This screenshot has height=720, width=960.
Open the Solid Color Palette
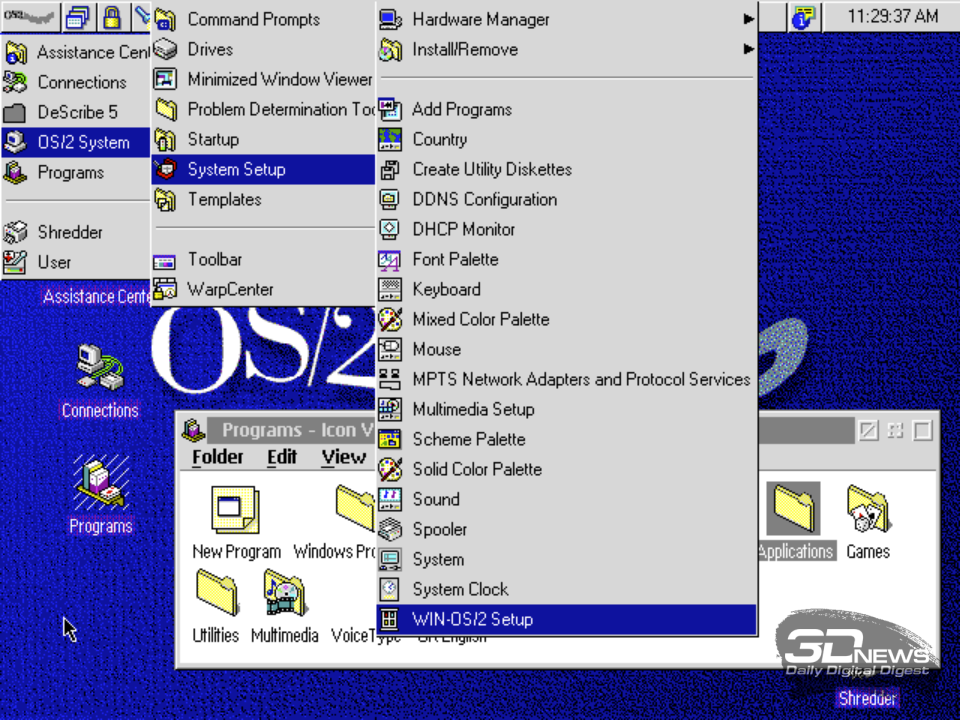click(x=566, y=469)
